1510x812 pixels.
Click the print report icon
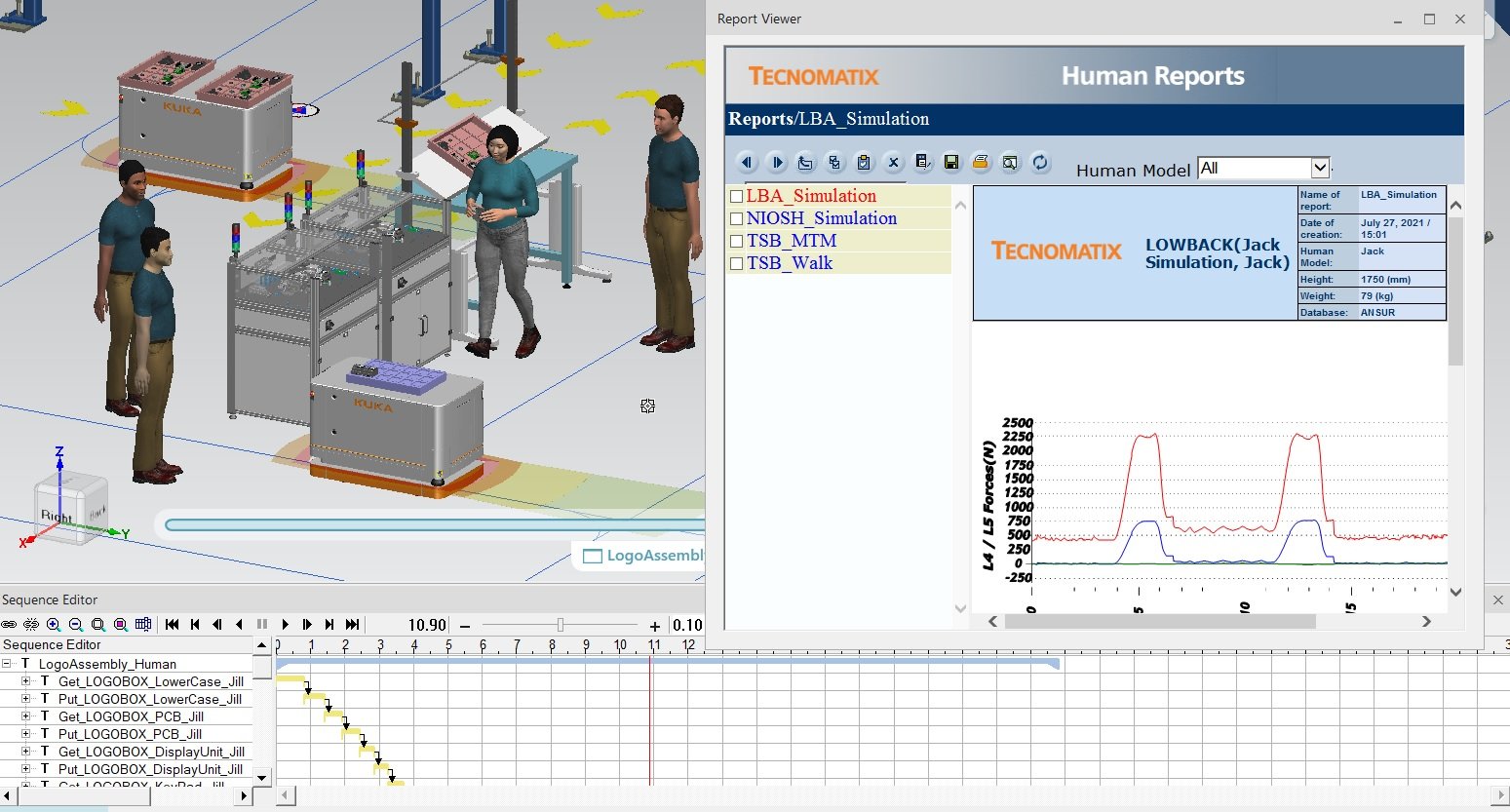981,163
